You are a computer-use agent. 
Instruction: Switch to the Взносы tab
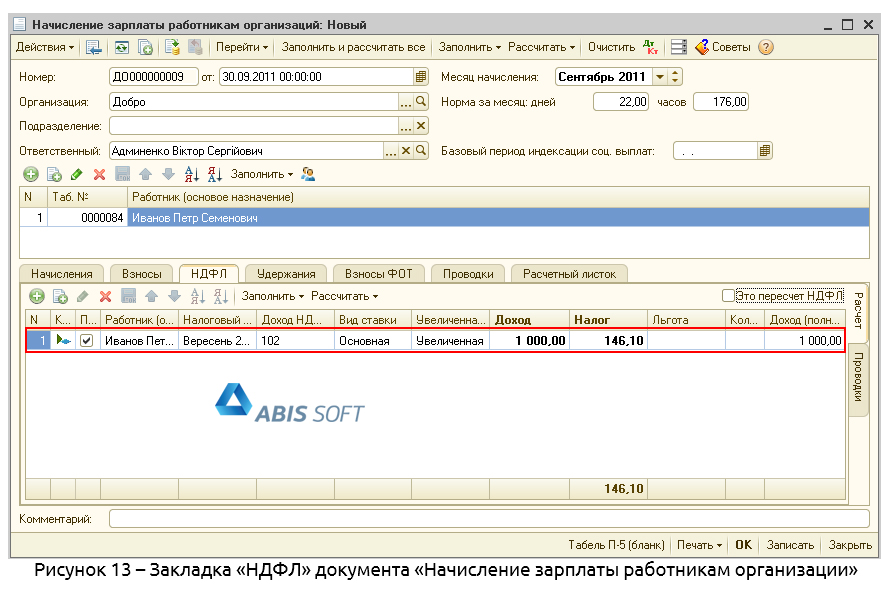pyautogui.click(x=142, y=274)
